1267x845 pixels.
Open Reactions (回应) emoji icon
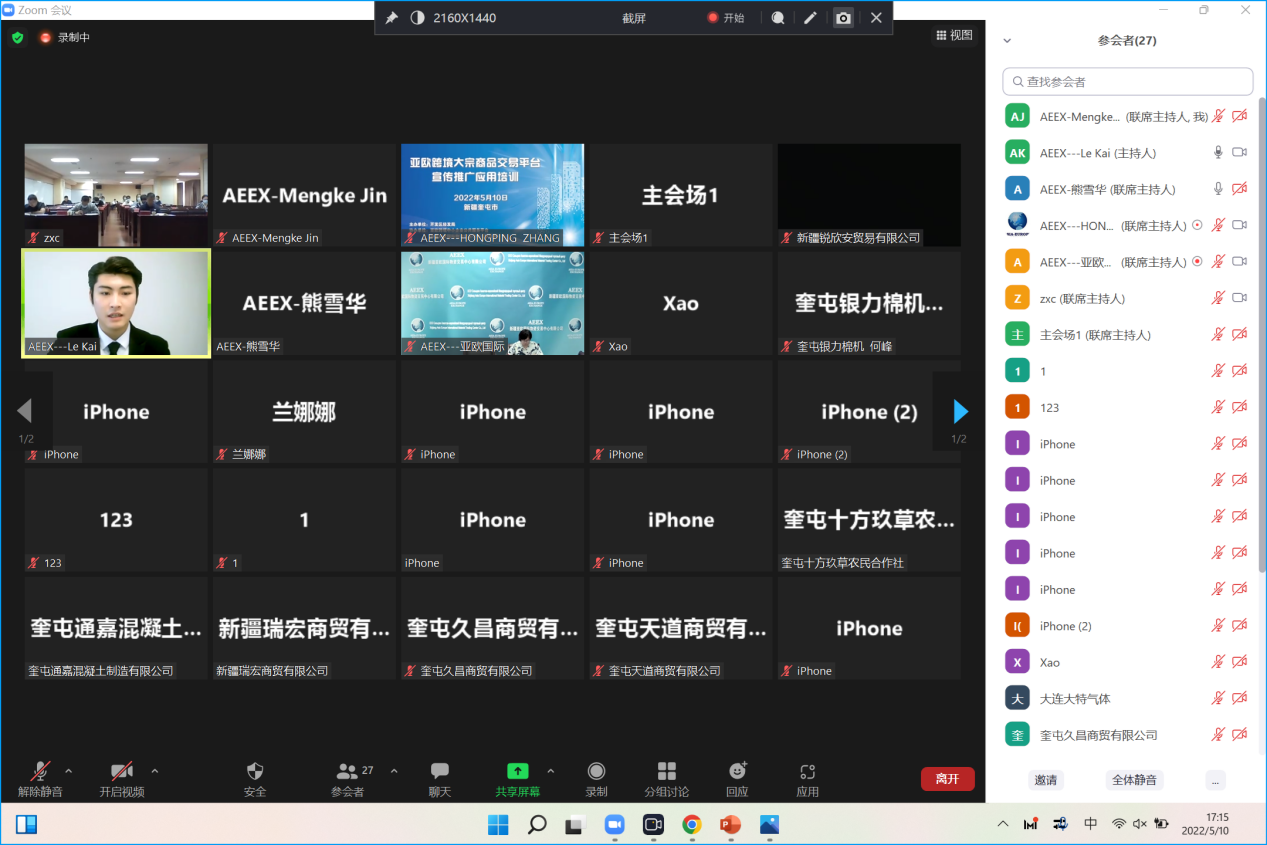[737, 771]
